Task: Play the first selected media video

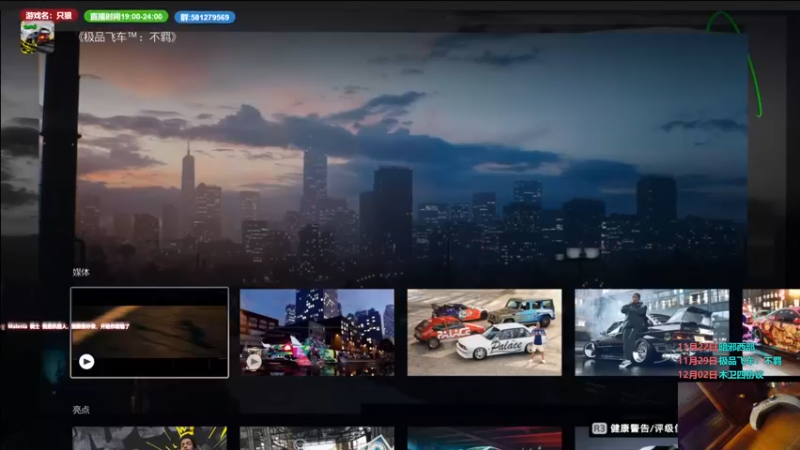Action: (x=87, y=362)
